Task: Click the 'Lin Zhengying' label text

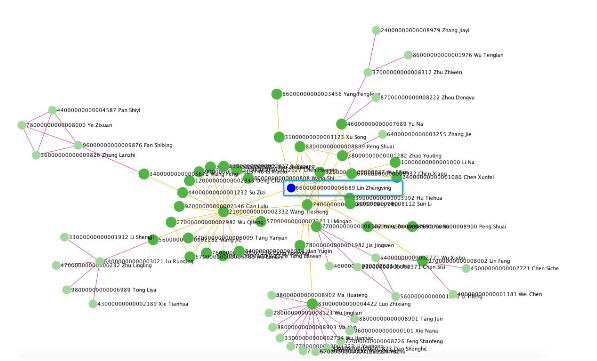Action: pyautogui.click(x=374, y=188)
